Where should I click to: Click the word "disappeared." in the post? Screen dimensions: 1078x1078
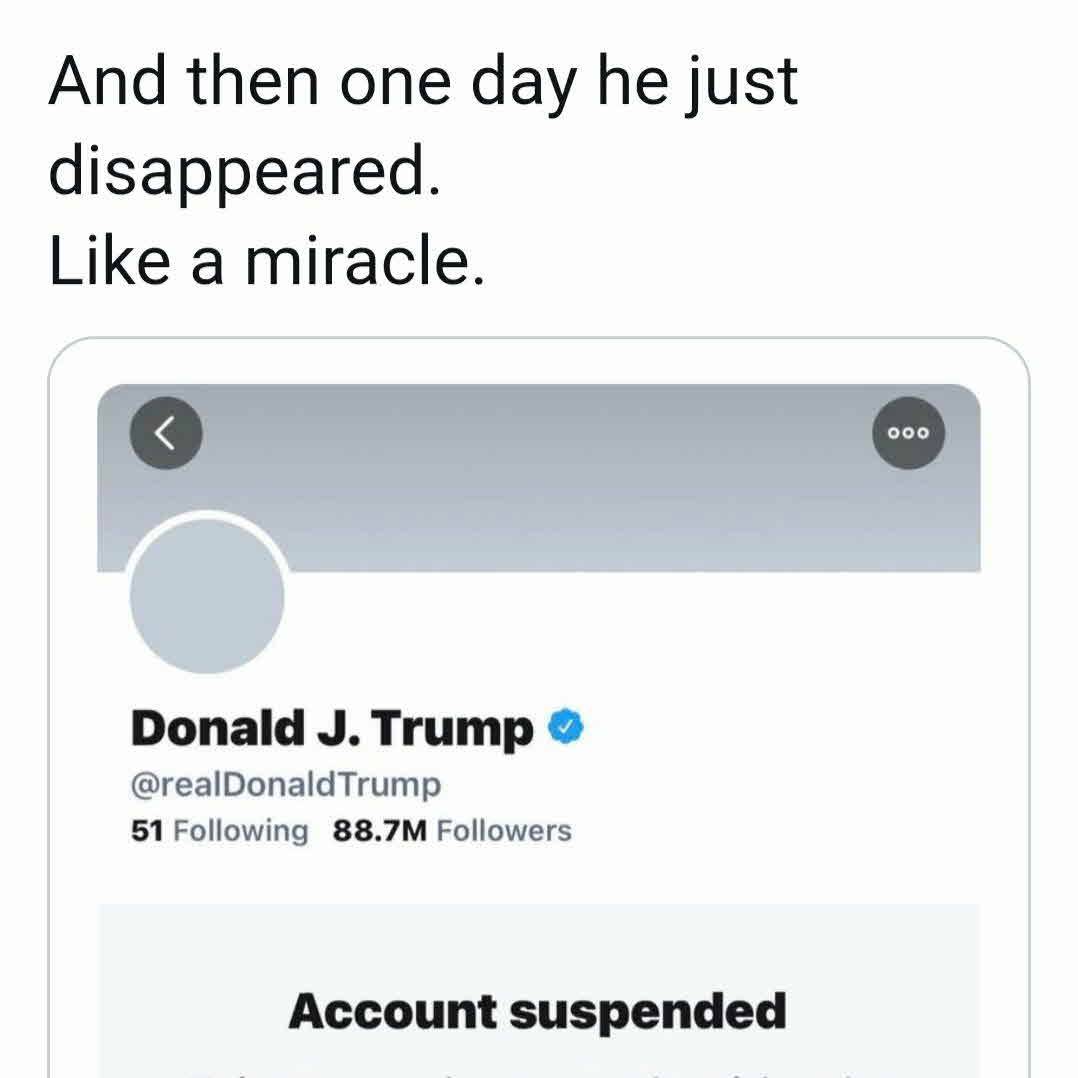coord(244,172)
